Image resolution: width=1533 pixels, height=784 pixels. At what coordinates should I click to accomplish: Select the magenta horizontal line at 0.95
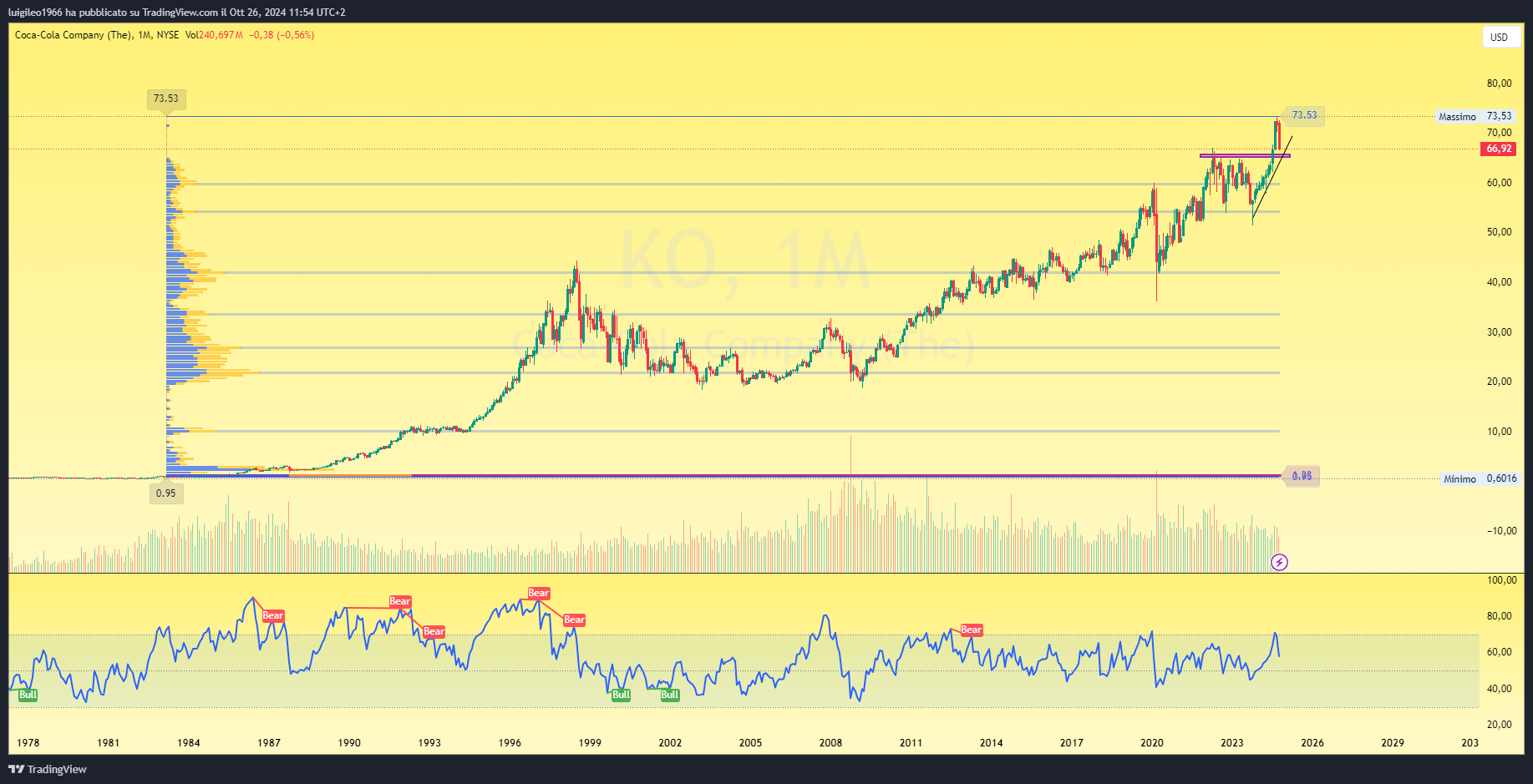click(845, 475)
